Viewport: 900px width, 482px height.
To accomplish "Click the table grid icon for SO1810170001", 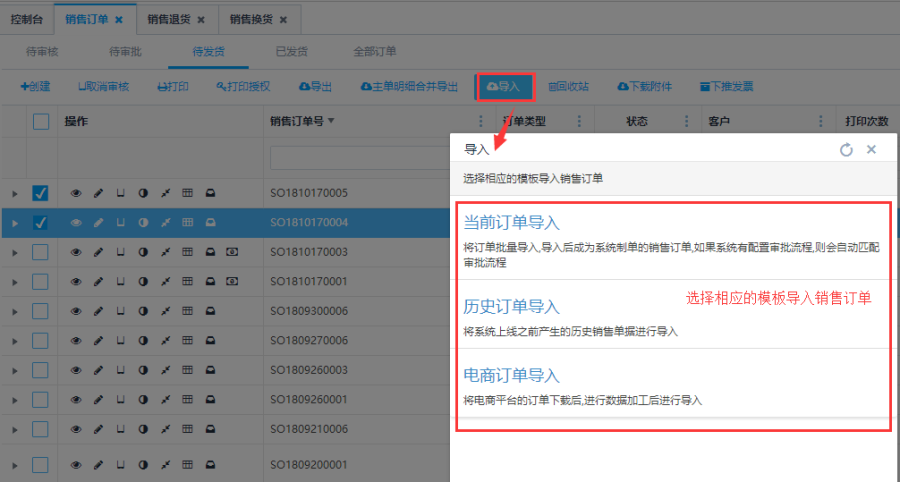I will [x=187, y=281].
